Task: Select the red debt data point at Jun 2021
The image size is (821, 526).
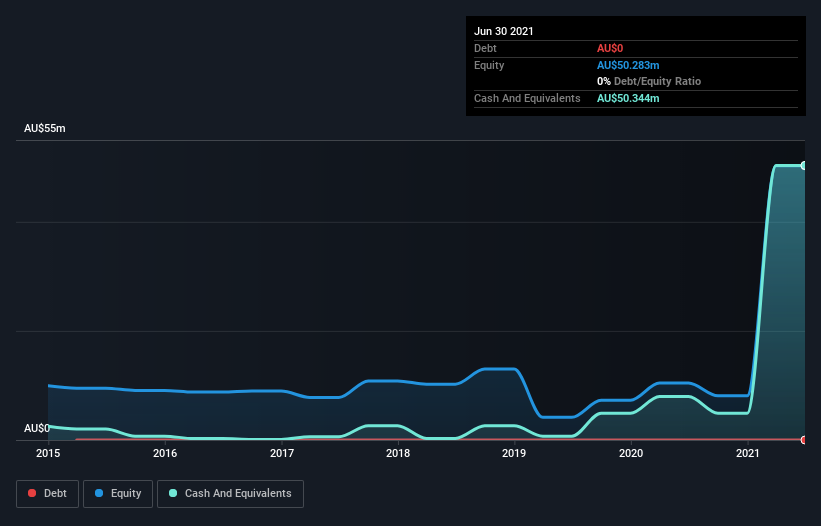Action: [x=804, y=440]
